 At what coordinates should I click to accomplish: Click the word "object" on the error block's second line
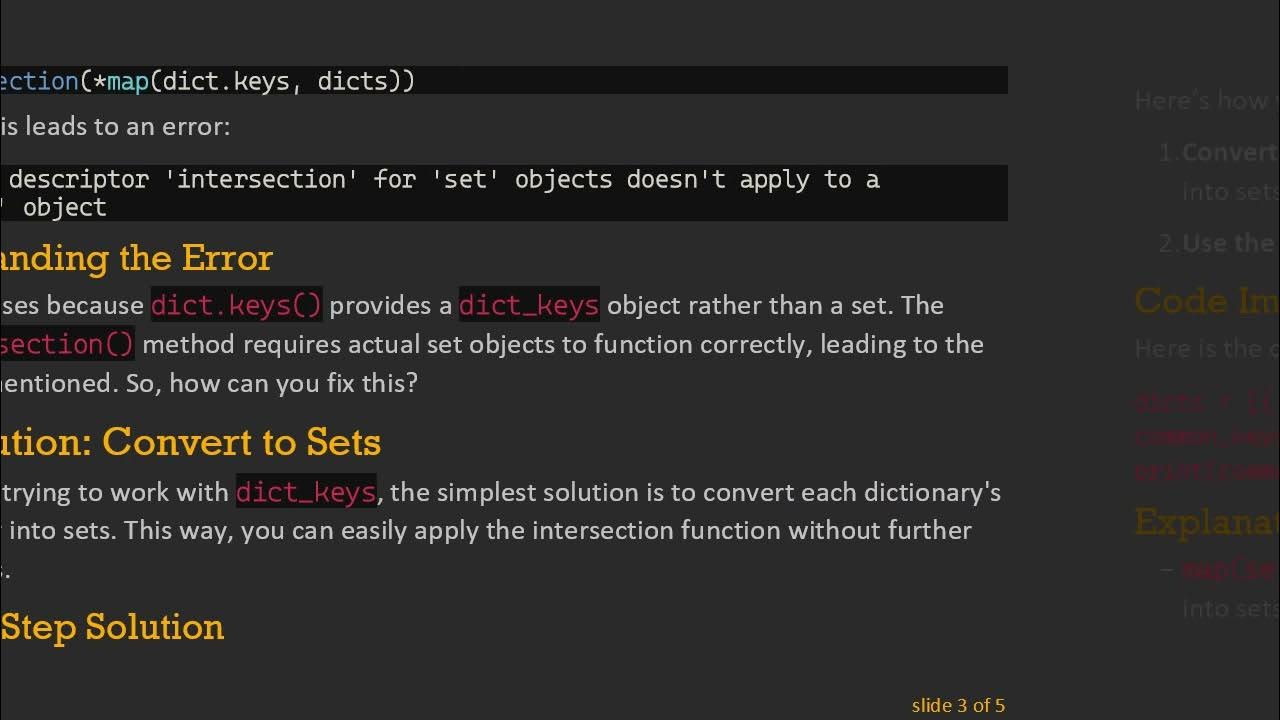[64, 207]
